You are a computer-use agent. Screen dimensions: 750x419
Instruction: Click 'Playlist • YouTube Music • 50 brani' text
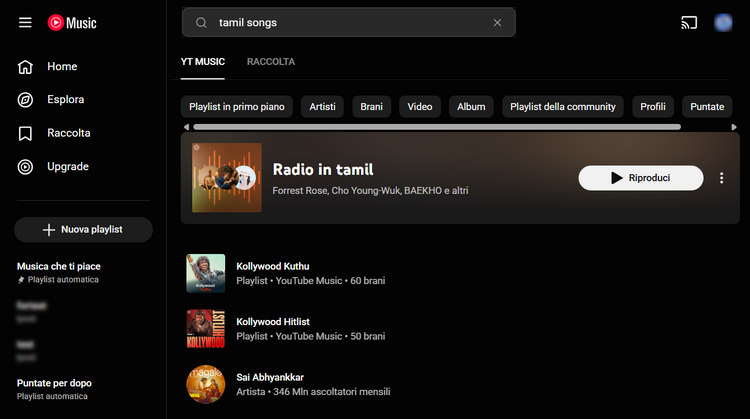click(x=310, y=336)
